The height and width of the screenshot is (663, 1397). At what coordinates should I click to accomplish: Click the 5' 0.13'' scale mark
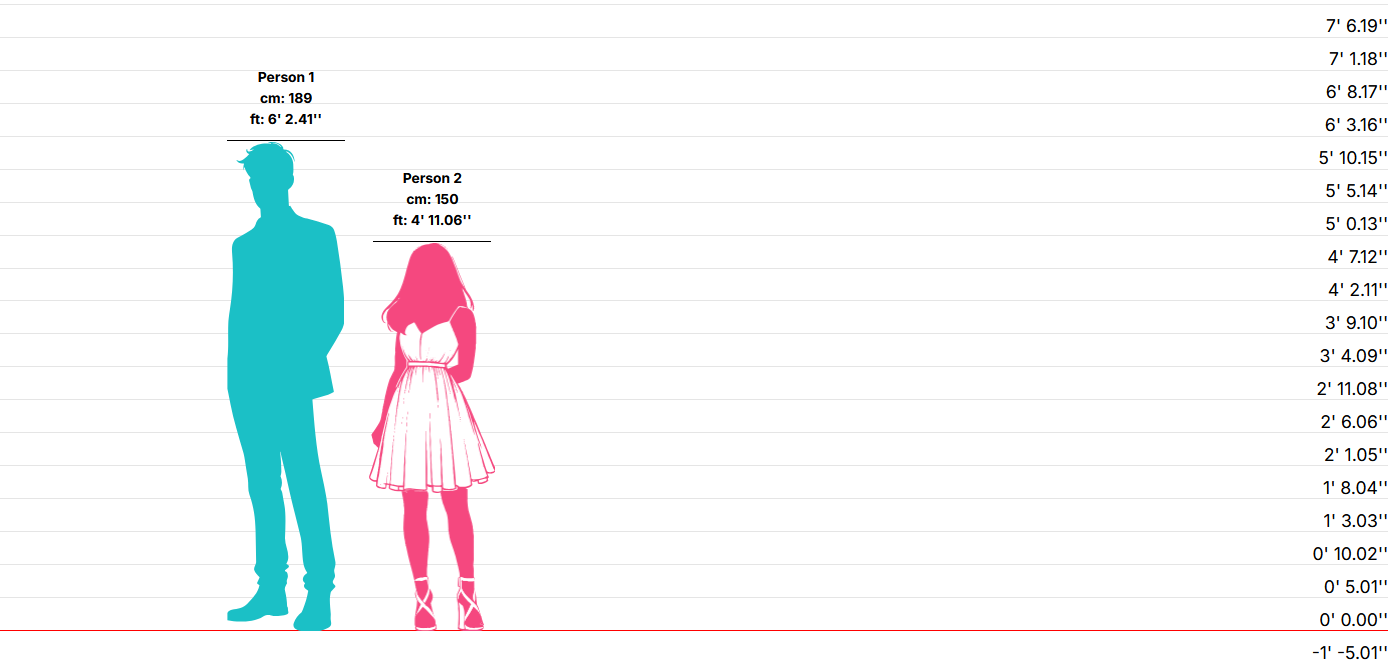click(1357, 224)
